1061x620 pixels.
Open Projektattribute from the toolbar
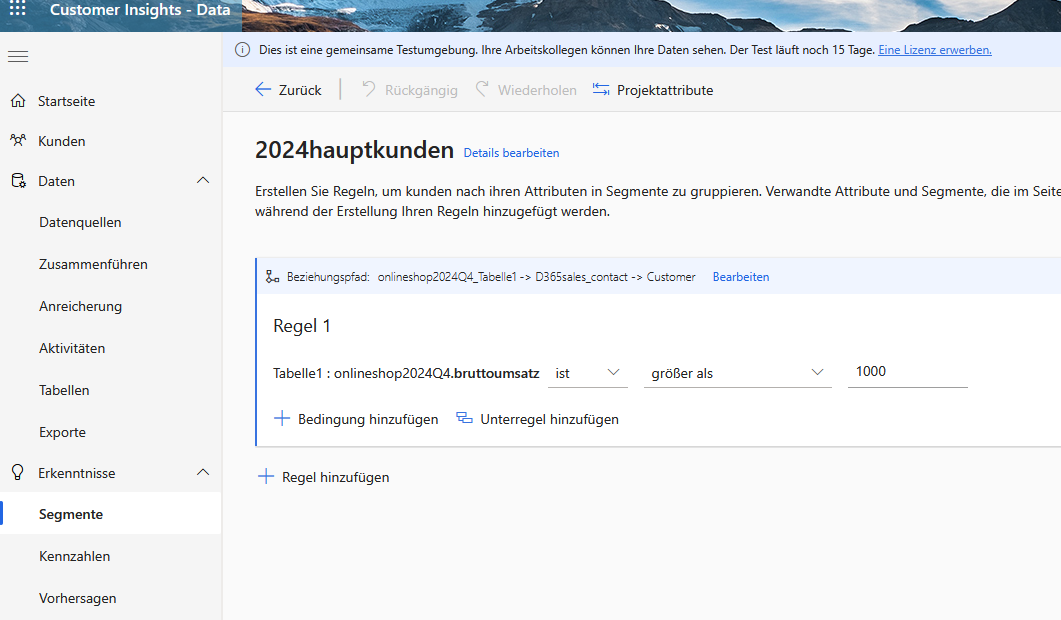653,89
